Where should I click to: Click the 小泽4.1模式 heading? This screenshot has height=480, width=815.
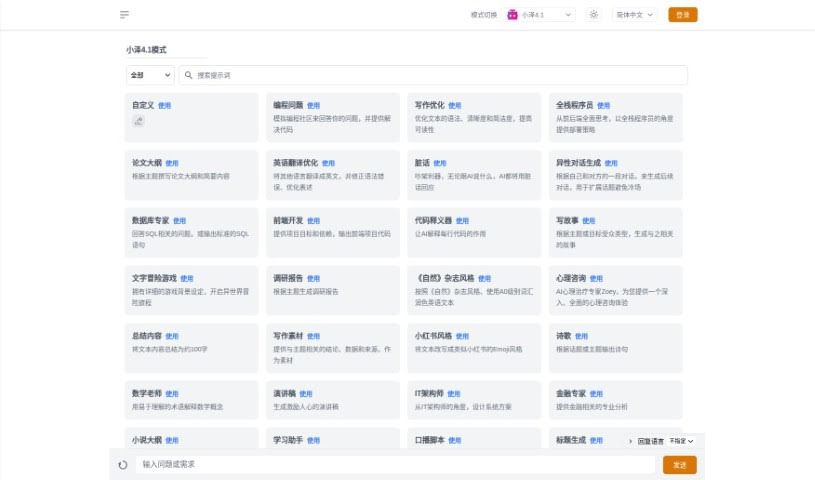[x=146, y=50]
